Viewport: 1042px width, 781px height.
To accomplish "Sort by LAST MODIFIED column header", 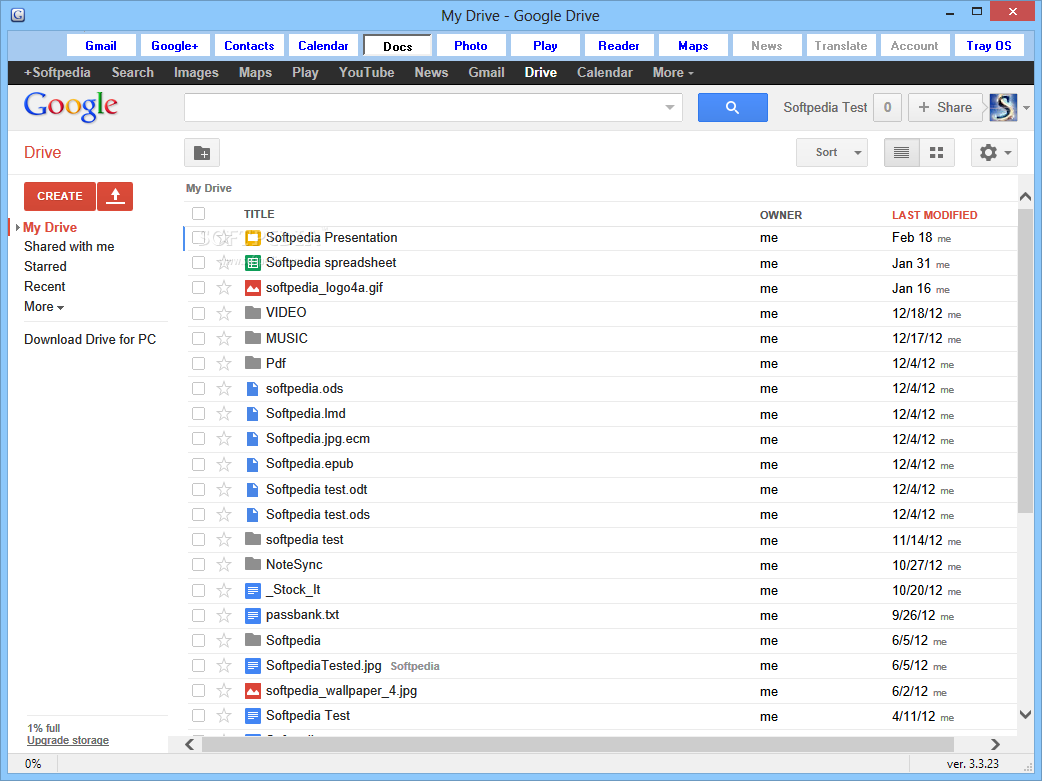I will pos(934,215).
